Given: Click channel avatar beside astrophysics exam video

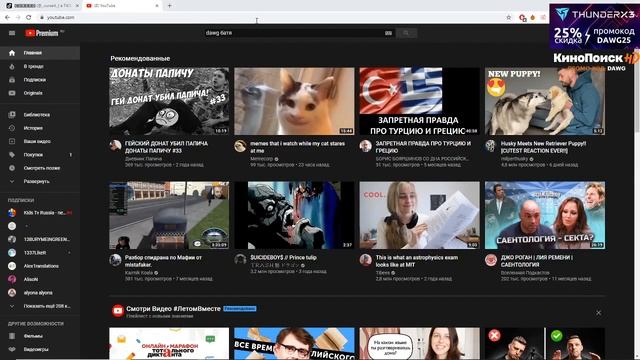Looking at the screenshot, I should point(366,260).
